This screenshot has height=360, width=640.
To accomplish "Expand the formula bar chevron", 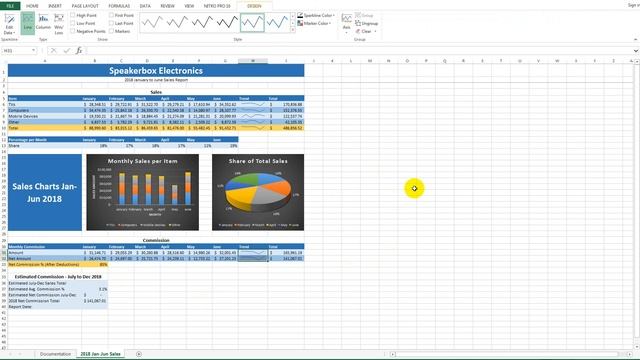I will pyautogui.click(x=636, y=51).
